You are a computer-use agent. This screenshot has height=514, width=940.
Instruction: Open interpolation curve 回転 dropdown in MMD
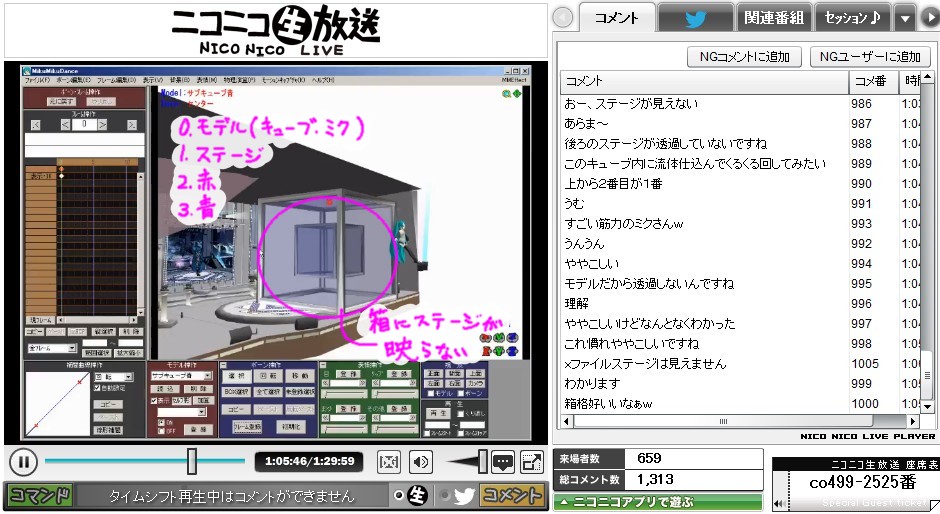tap(113, 377)
